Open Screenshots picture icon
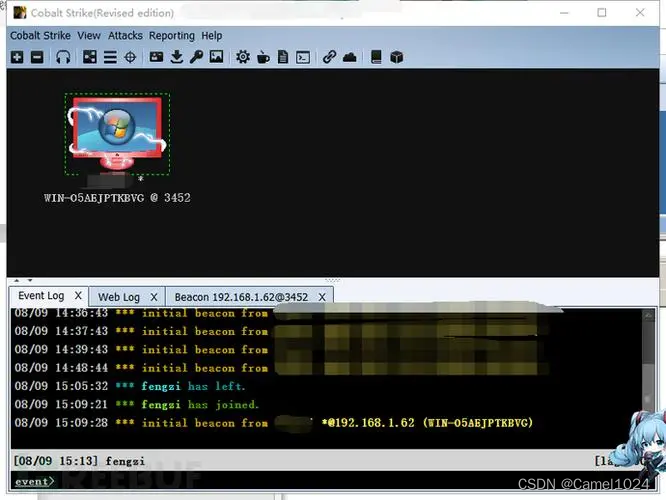The width and height of the screenshot is (666, 500). [216, 57]
